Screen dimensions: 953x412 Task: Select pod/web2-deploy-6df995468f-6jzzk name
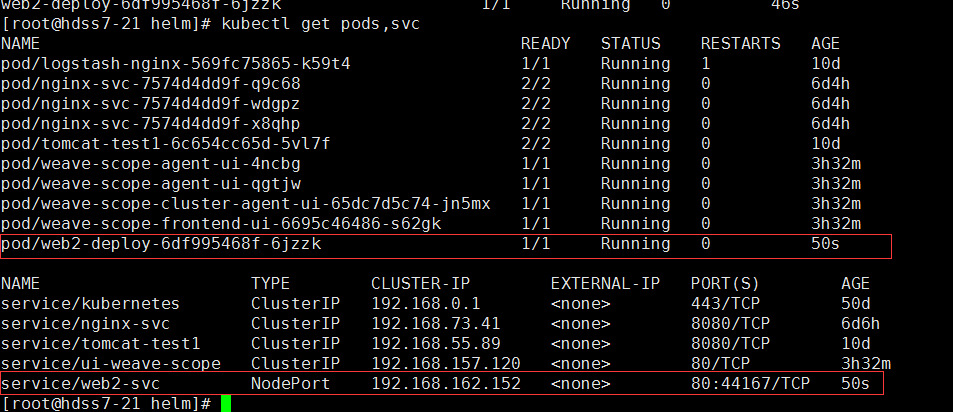(x=161, y=244)
